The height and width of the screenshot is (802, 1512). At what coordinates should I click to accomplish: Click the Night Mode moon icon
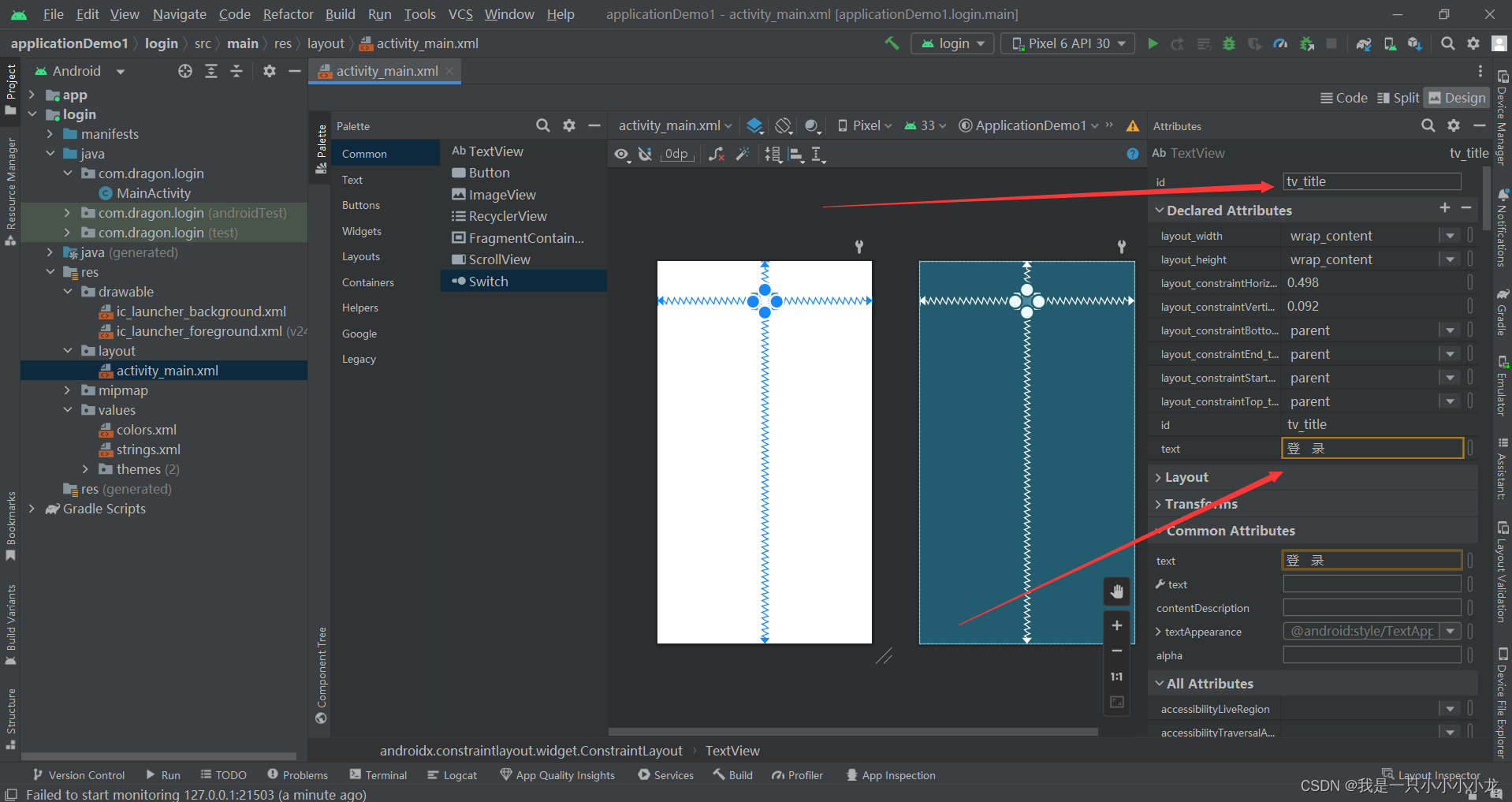tap(812, 125)
